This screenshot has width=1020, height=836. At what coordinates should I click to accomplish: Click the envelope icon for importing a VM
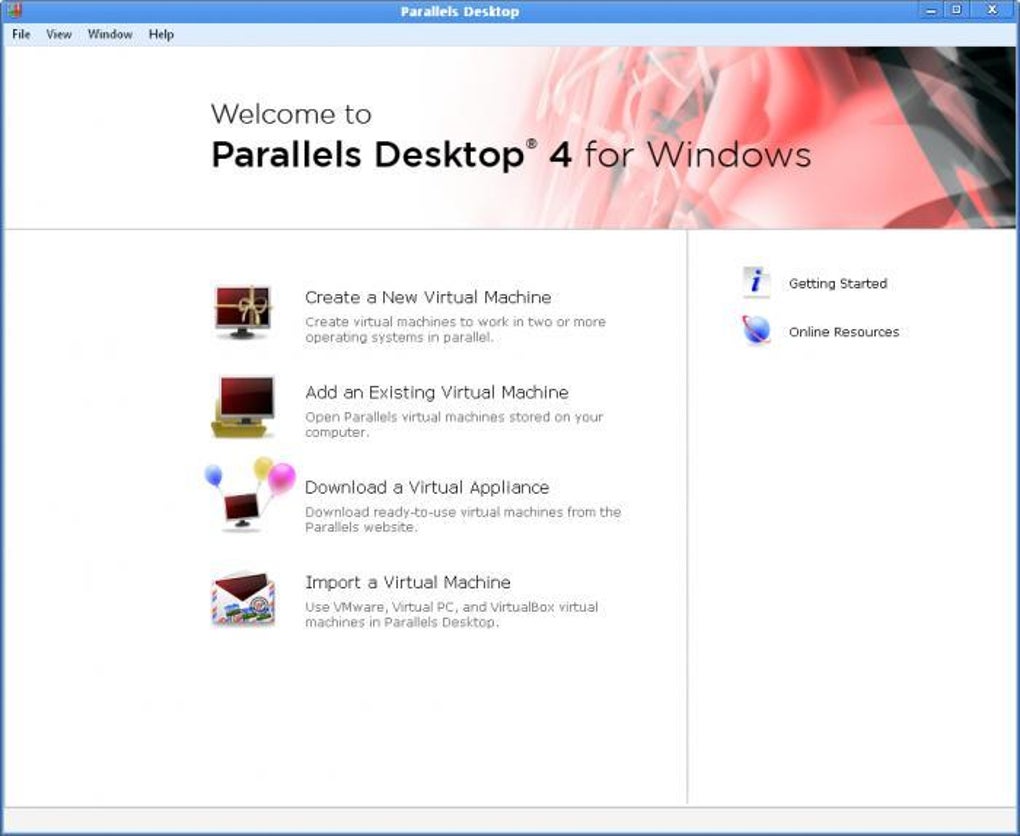(243, 598)
